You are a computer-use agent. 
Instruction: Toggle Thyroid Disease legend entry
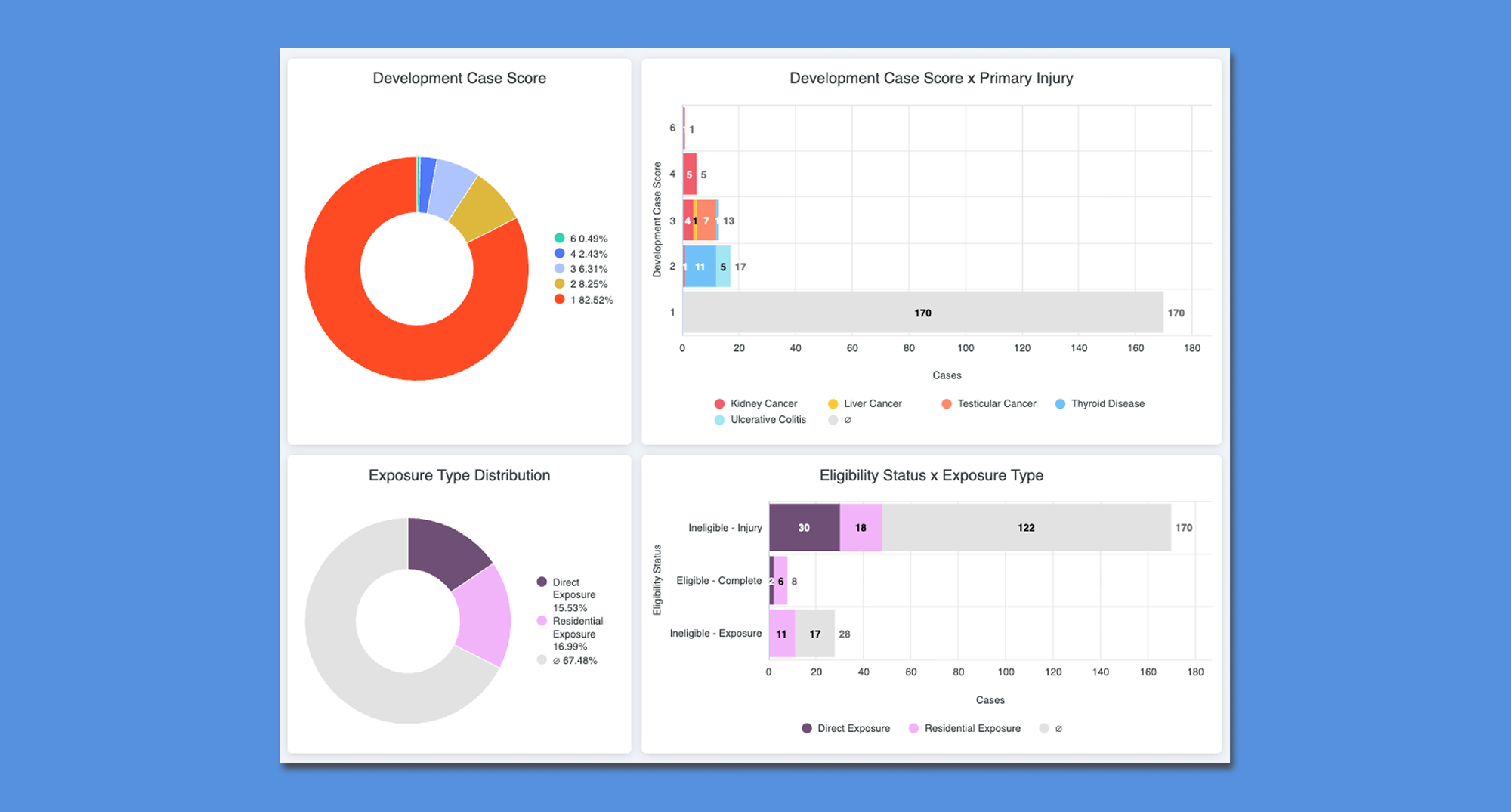tap(1100, 404)
